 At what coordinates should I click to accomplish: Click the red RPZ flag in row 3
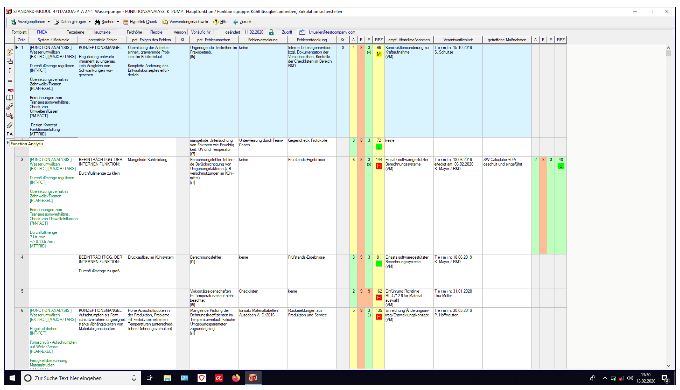point(379,166)
